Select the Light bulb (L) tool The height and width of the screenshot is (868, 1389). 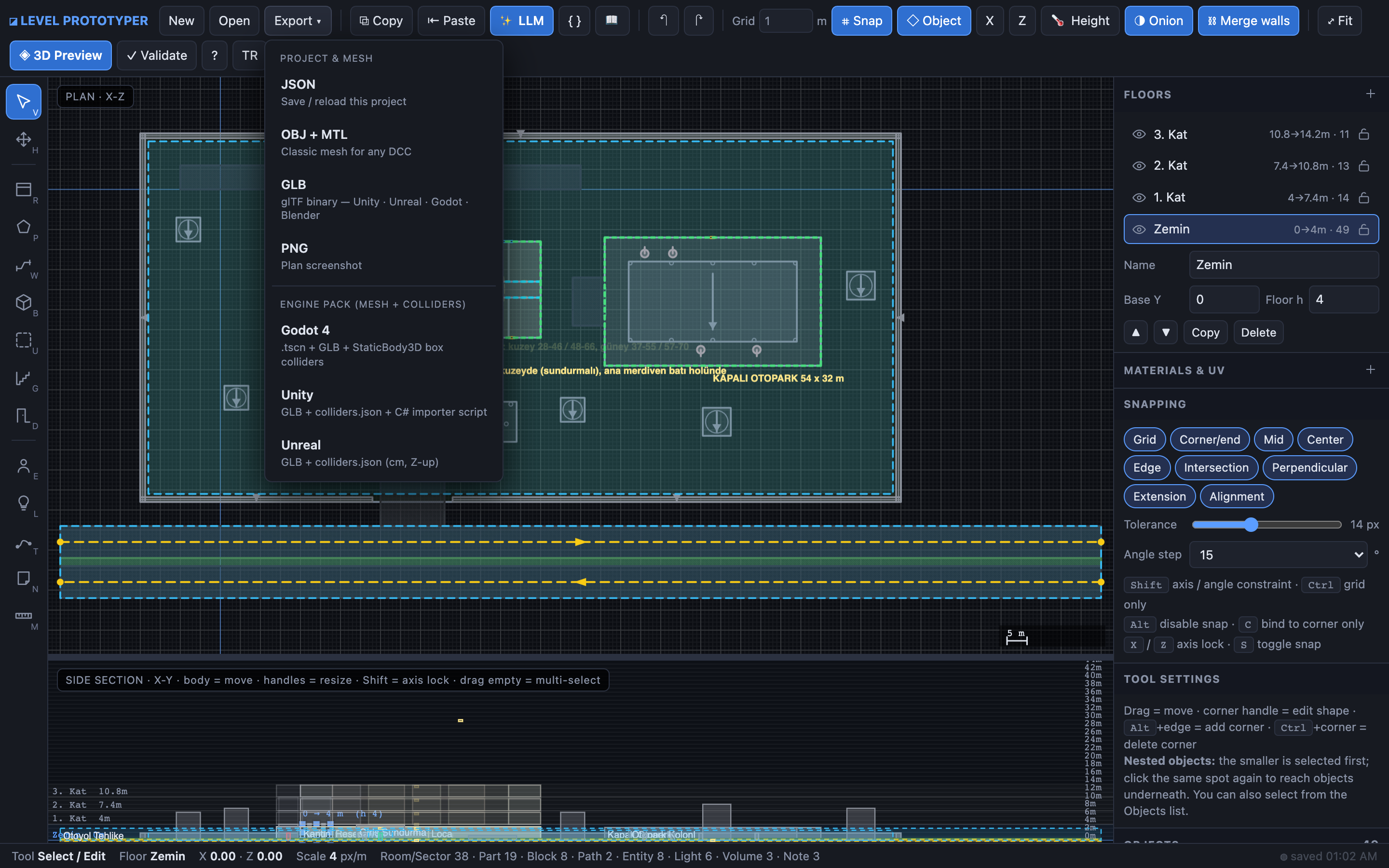point(24,503)
